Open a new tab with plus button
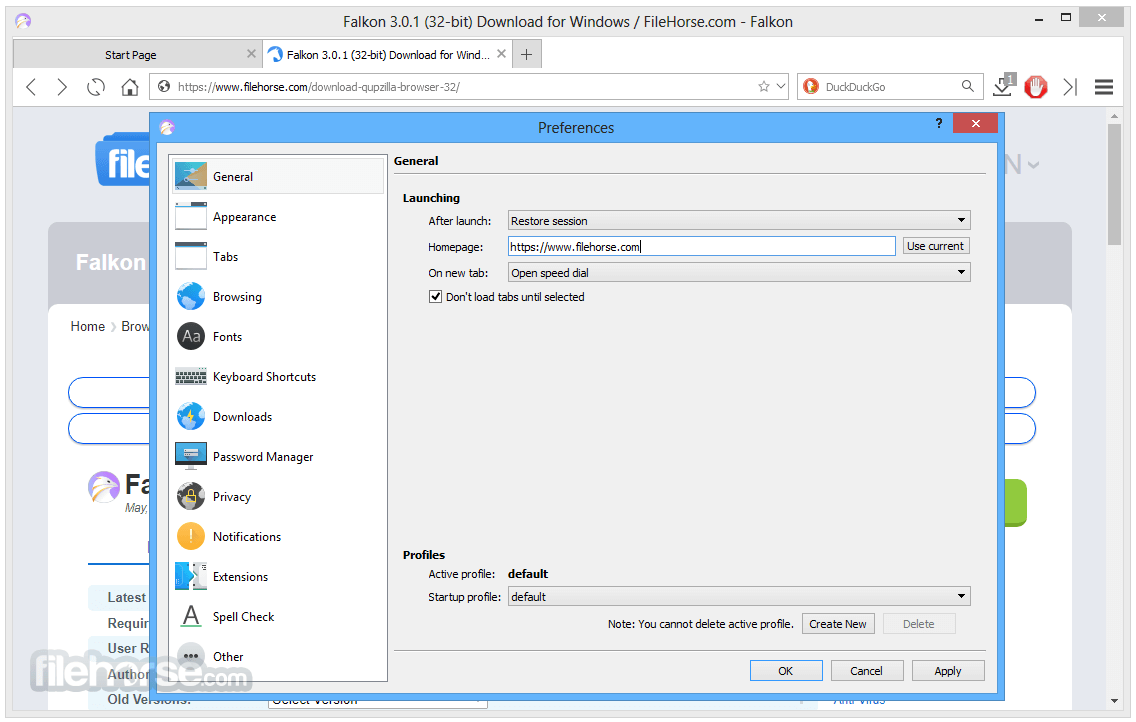1136x722 pixels. click(x=527, y=54)
